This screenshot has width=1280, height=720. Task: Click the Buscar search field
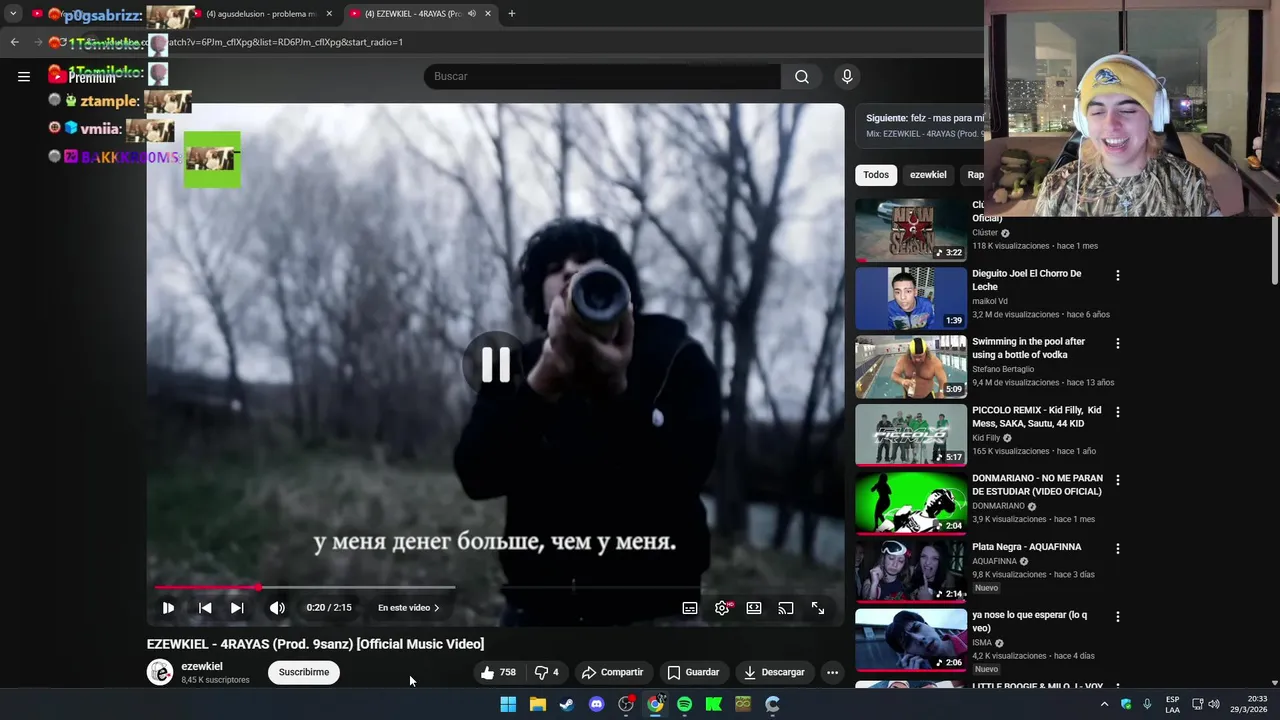(x=602, y=76)
